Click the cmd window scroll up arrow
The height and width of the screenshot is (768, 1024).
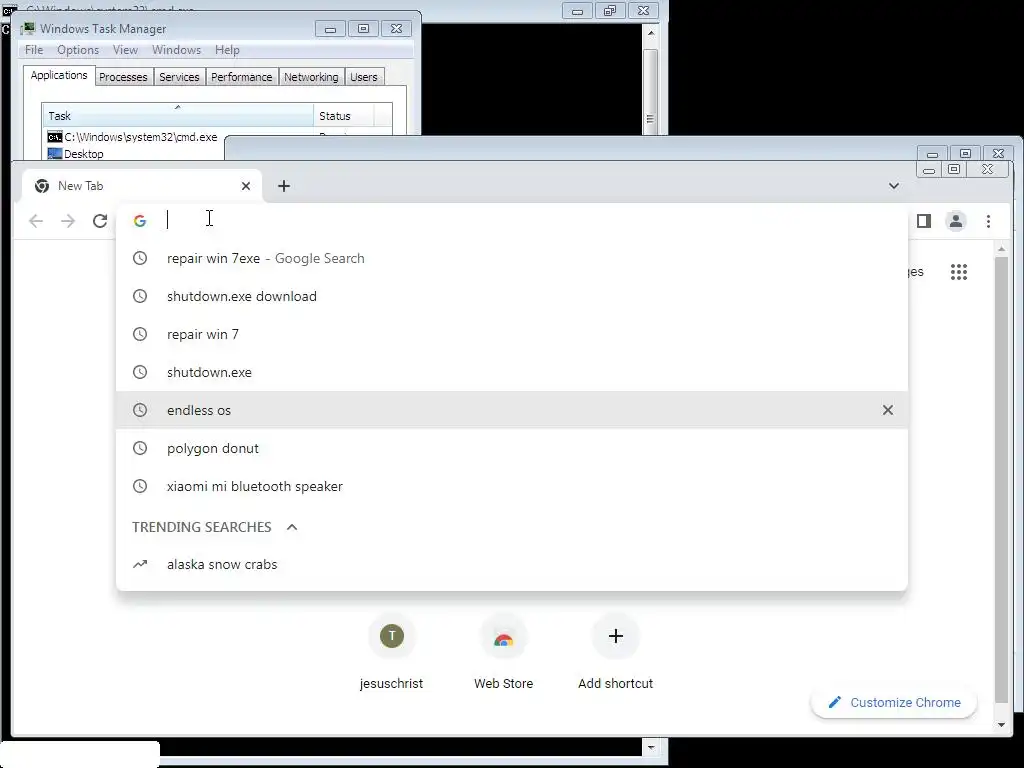[x=650, y=32]
